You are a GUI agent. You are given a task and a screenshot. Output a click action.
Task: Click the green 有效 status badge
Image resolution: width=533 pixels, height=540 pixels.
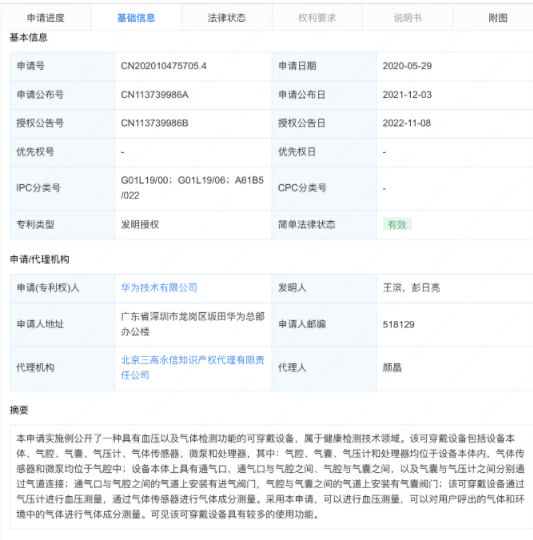click(x=397, y=225)
